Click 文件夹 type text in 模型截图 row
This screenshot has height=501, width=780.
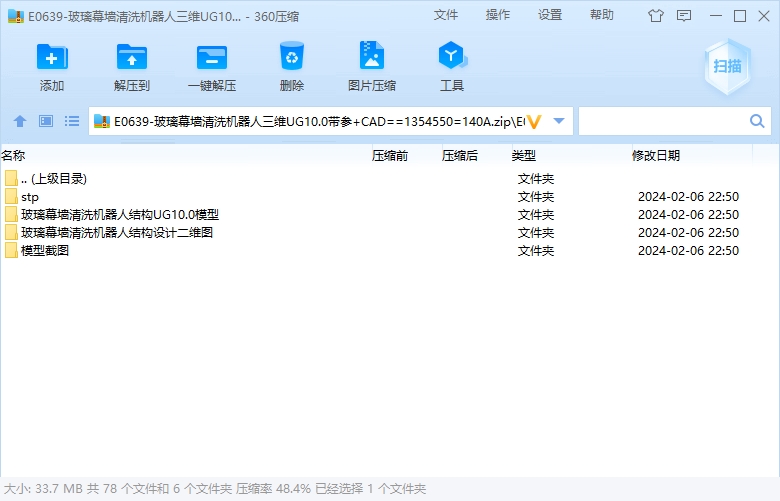(x=536, y=250)
